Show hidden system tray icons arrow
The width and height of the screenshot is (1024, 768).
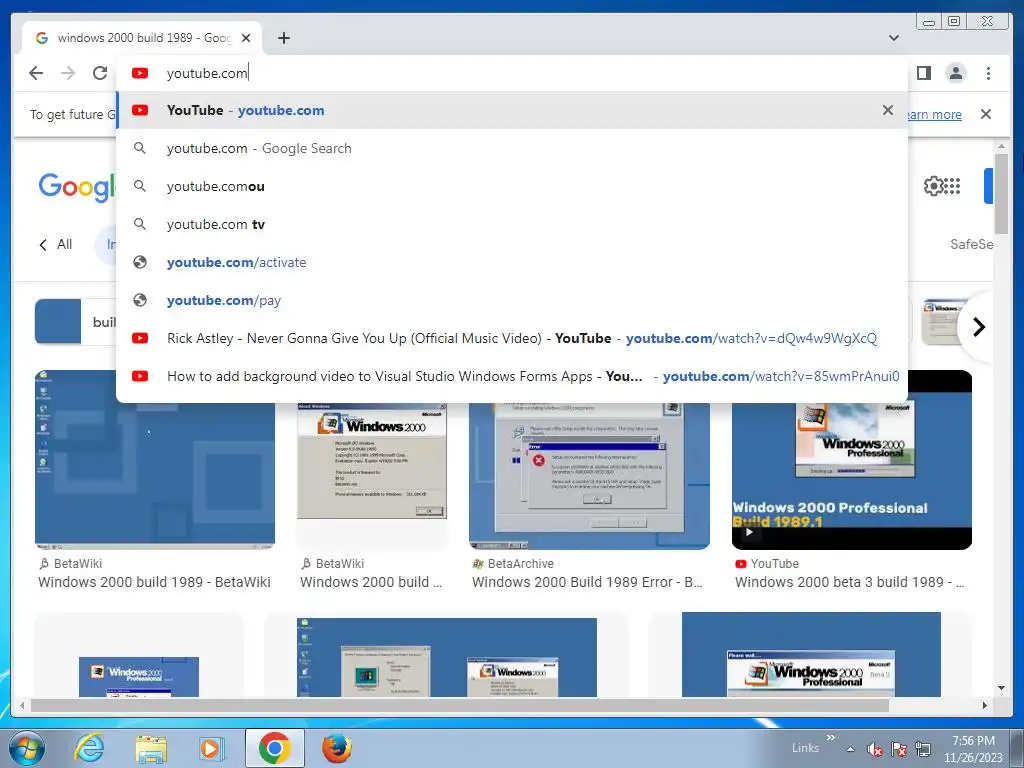click(850, 749)
